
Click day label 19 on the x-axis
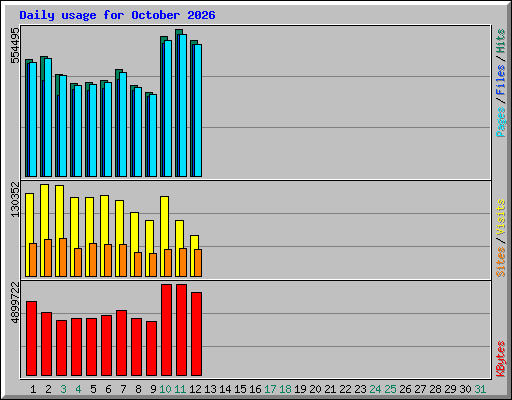click(300, 389)
